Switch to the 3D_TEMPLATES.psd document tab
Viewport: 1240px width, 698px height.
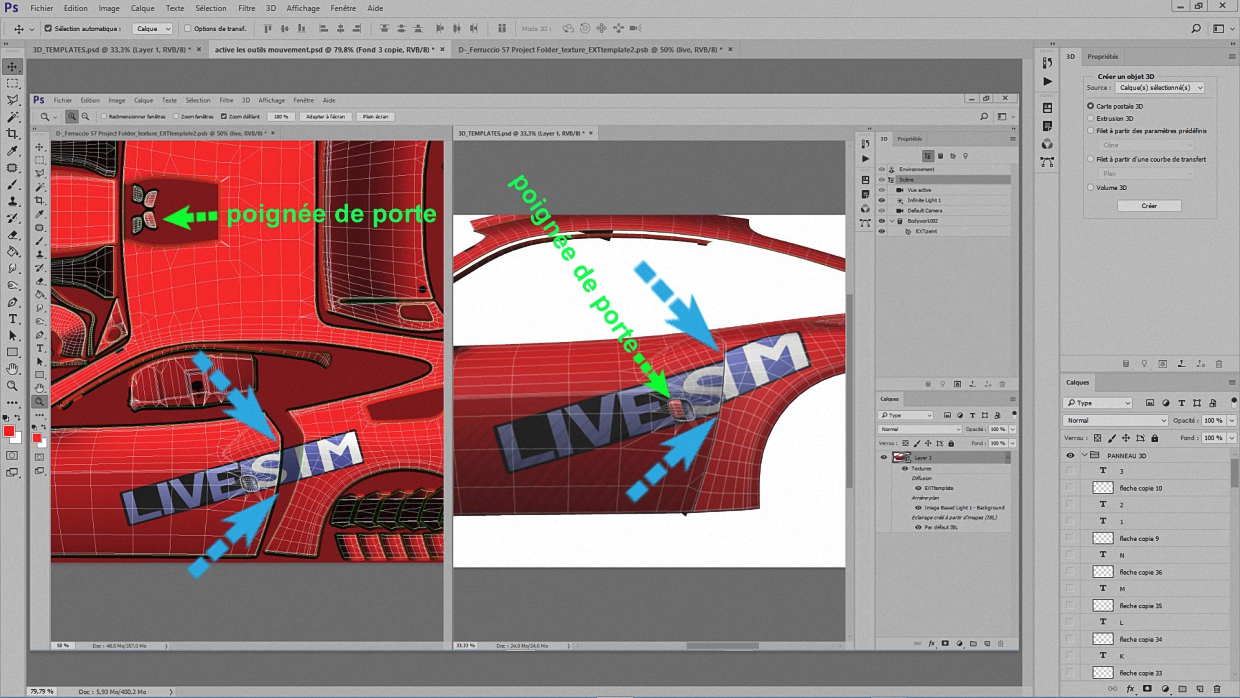tap(110, 49)
